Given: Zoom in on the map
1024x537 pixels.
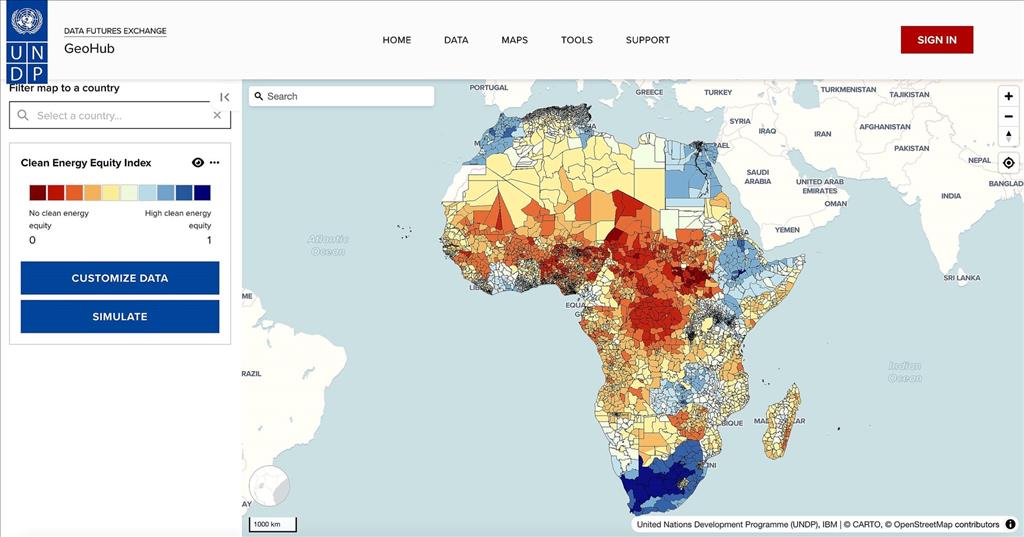Looking at the screenshot, I should 1008,97.
